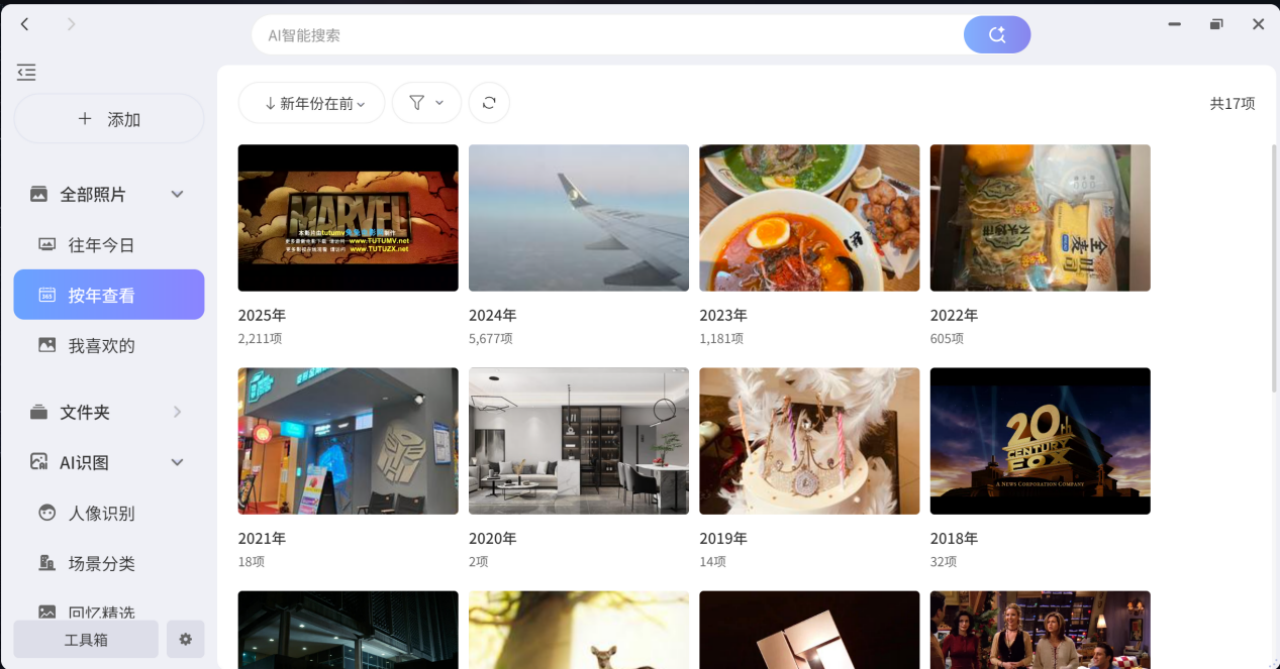This screenshot has width=1280, height=669.
Task: Go forward with the right arrow
Action: coord(71,24)
